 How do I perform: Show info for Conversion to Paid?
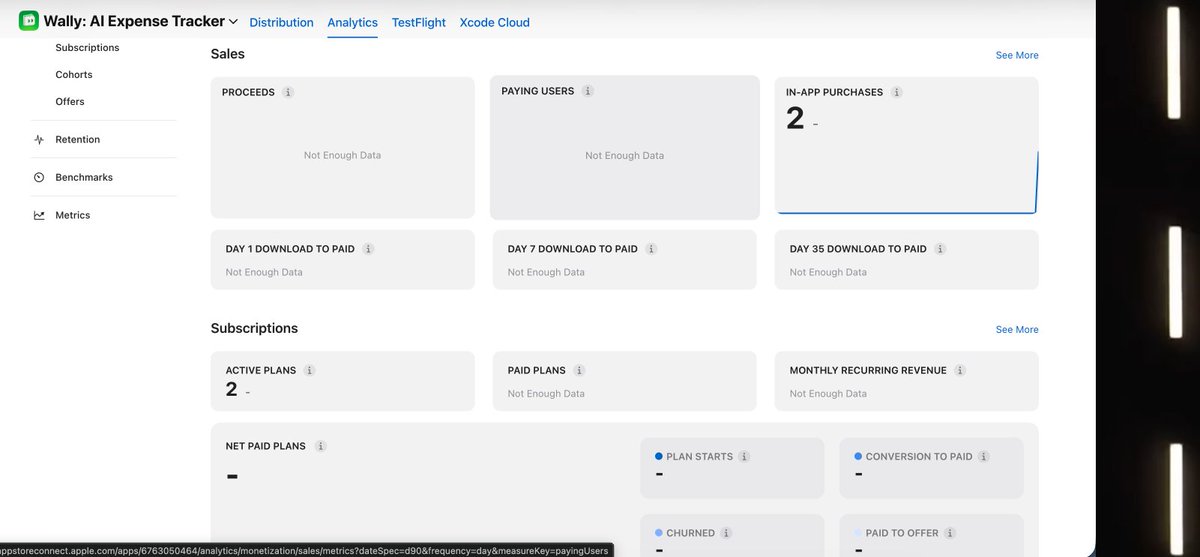click(x=985, y=456)
